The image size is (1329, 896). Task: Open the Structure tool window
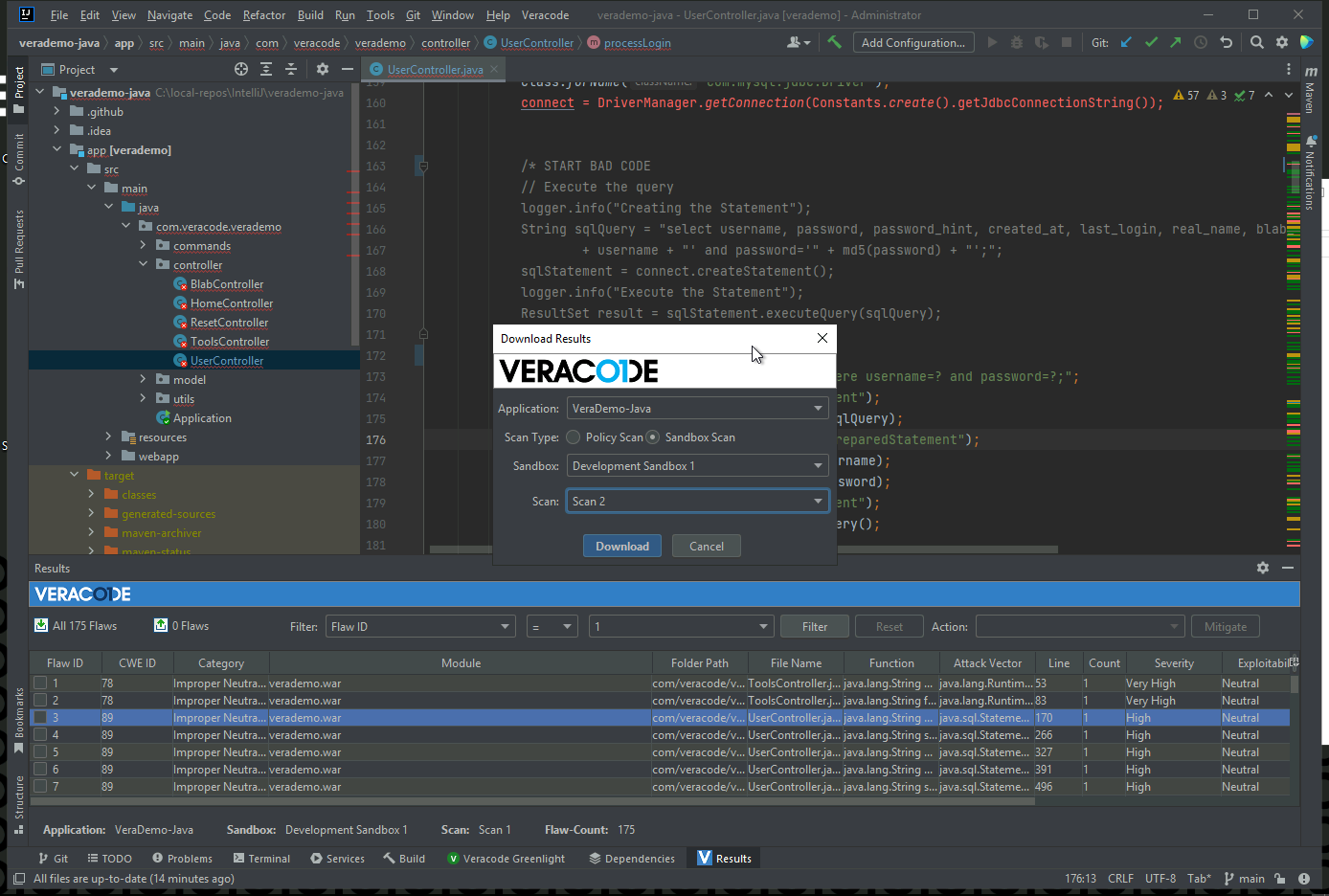(x=18, y=804)
